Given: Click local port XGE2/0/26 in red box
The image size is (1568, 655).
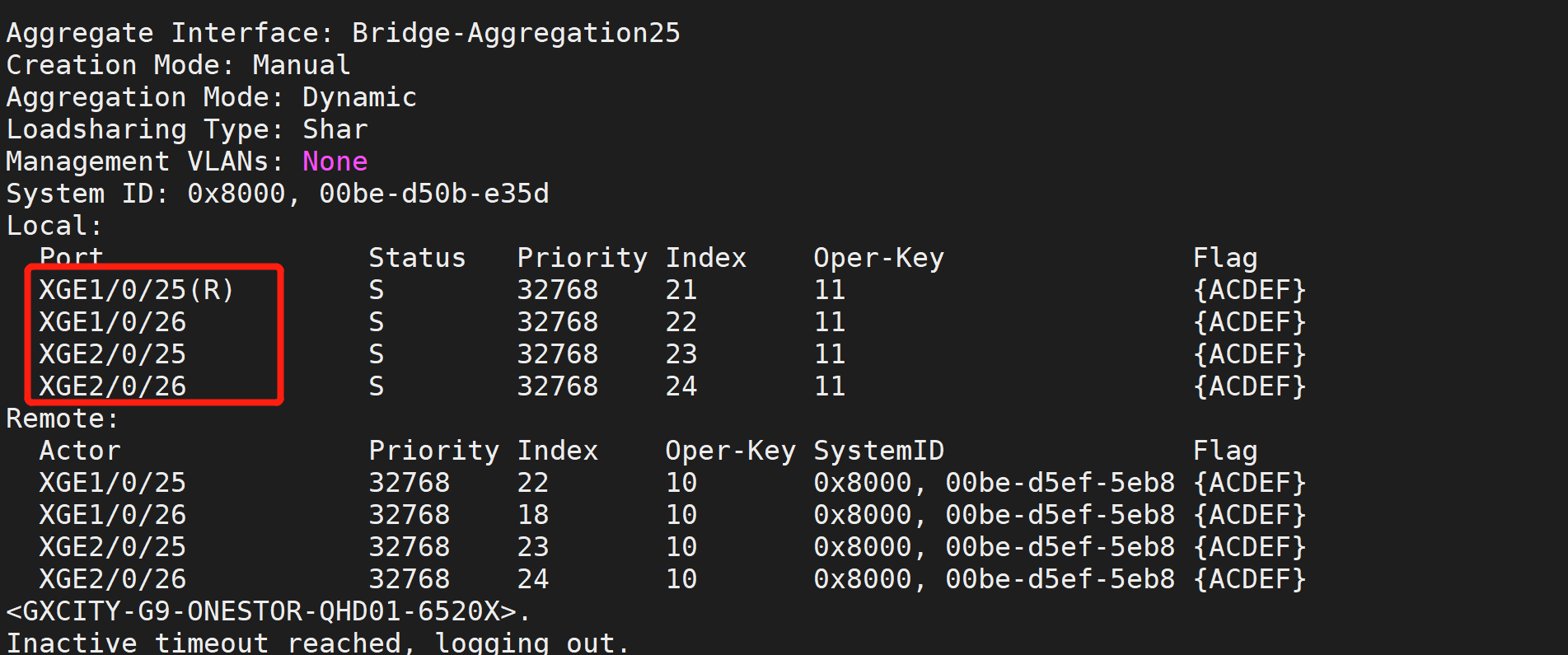Looking at the screenshot, I should click(113, 386).
